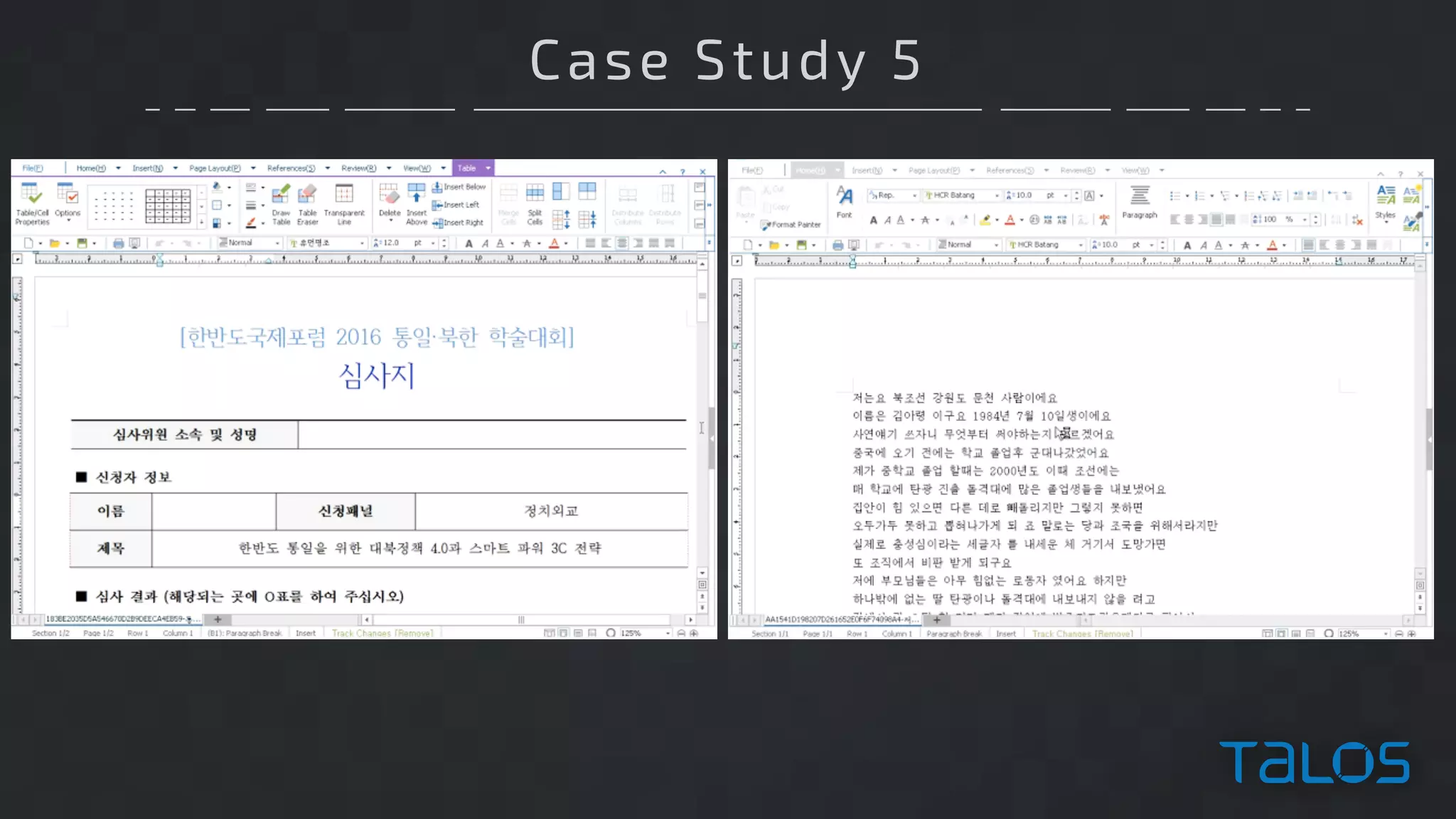Apply strikethrough in left window format bar
Image resolution: width=1456 pixels, height=819 pixels.
(527, 243)
